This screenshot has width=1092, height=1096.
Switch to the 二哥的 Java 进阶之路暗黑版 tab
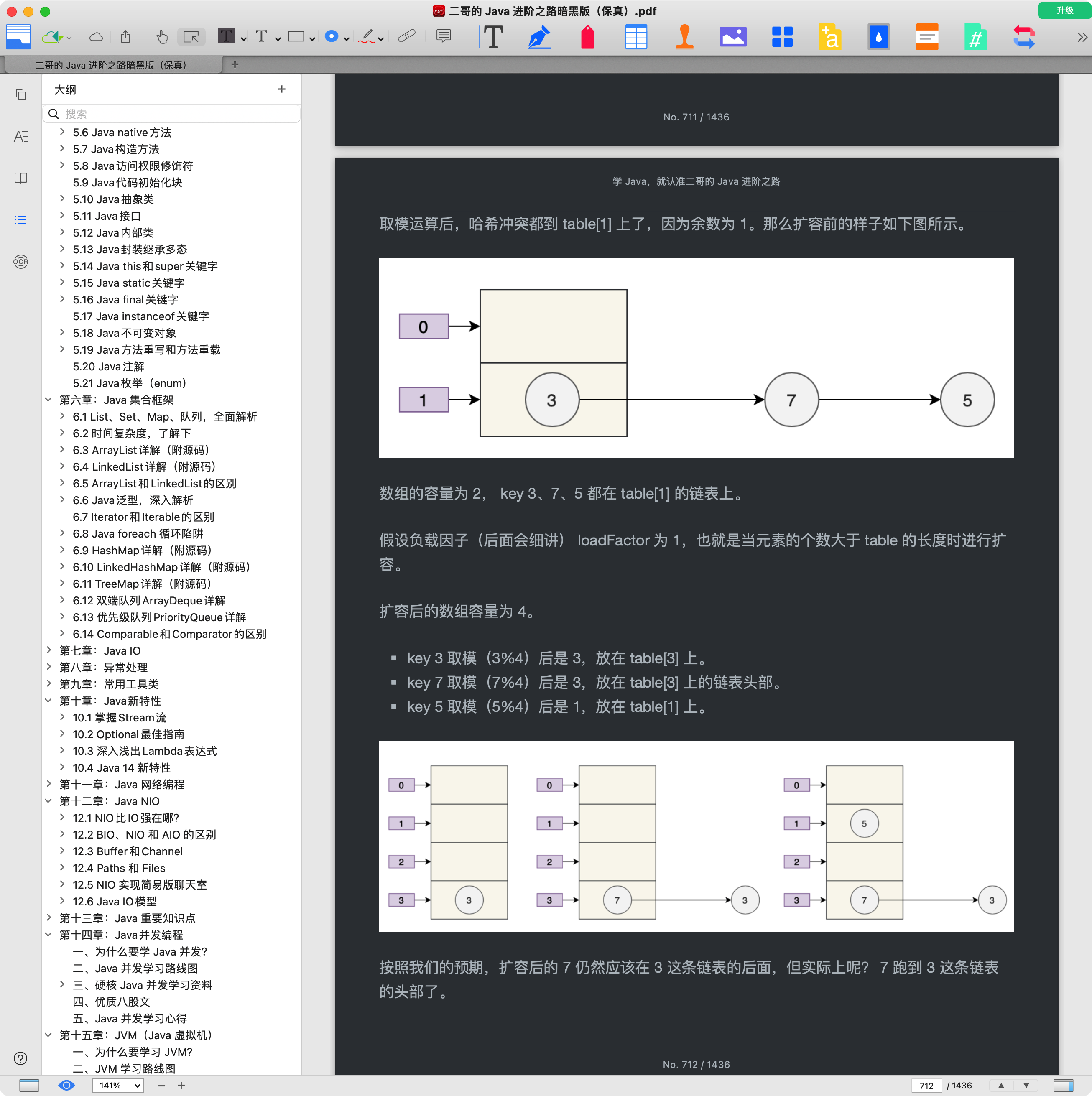pos(111,65)
